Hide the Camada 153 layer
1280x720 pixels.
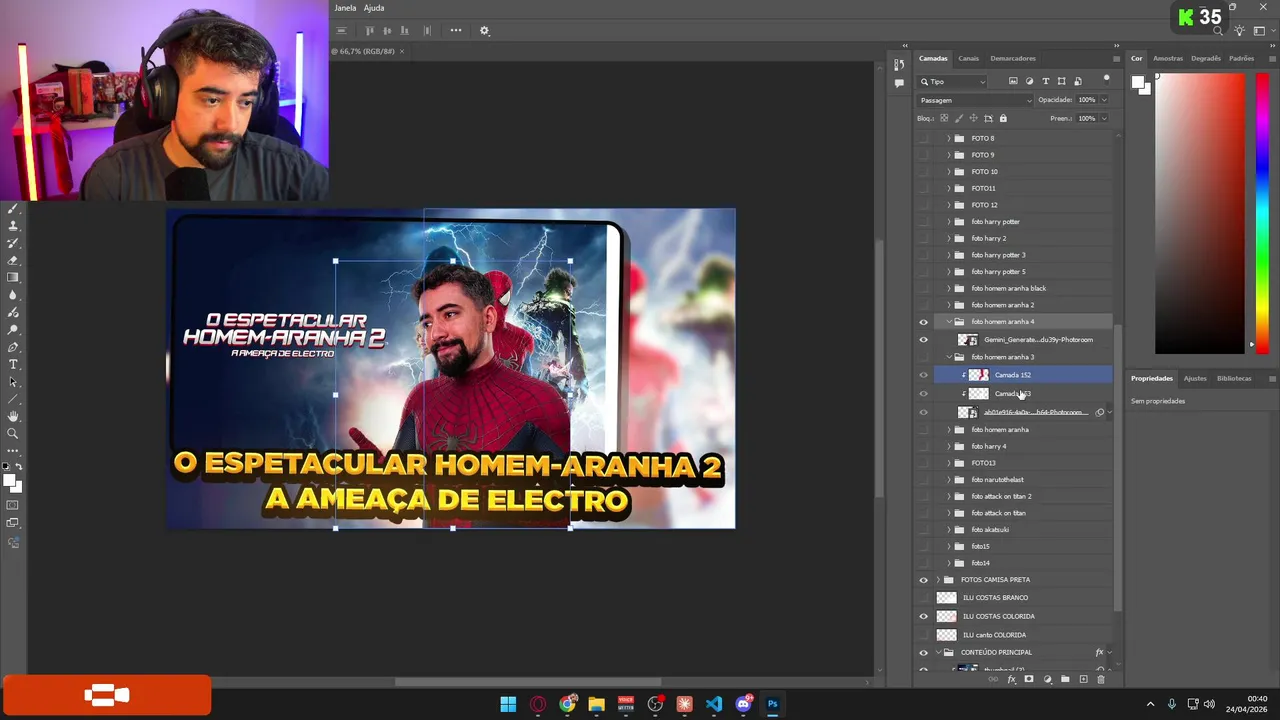point(923,393)
